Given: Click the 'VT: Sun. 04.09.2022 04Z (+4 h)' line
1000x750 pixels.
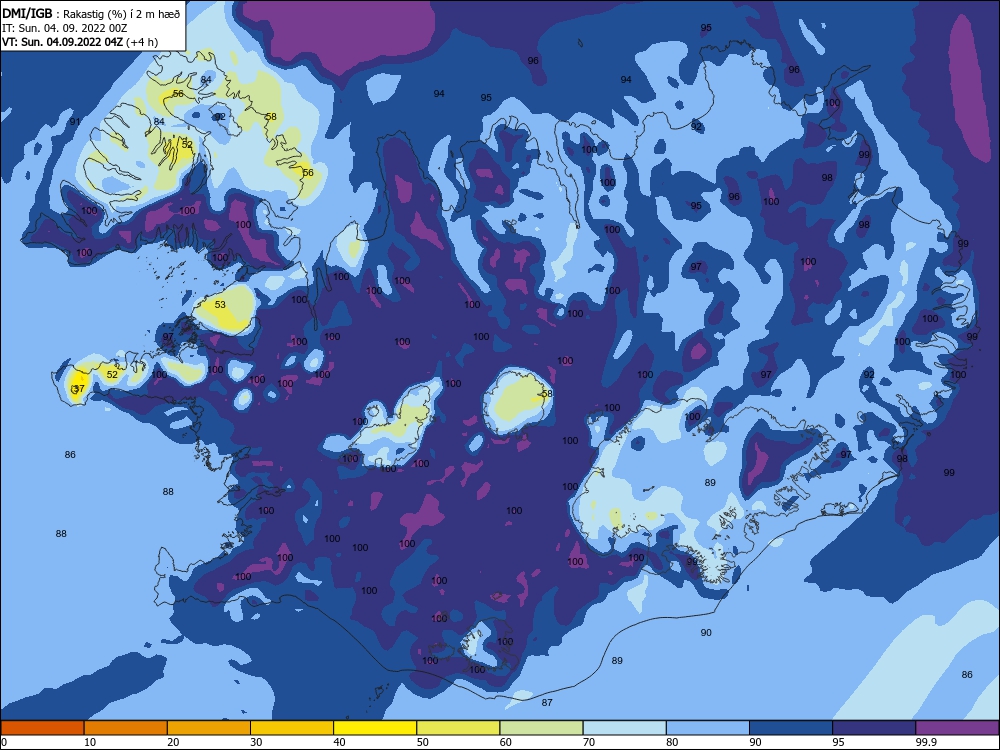Looking at the screenshot, I should tap(80, 42).
